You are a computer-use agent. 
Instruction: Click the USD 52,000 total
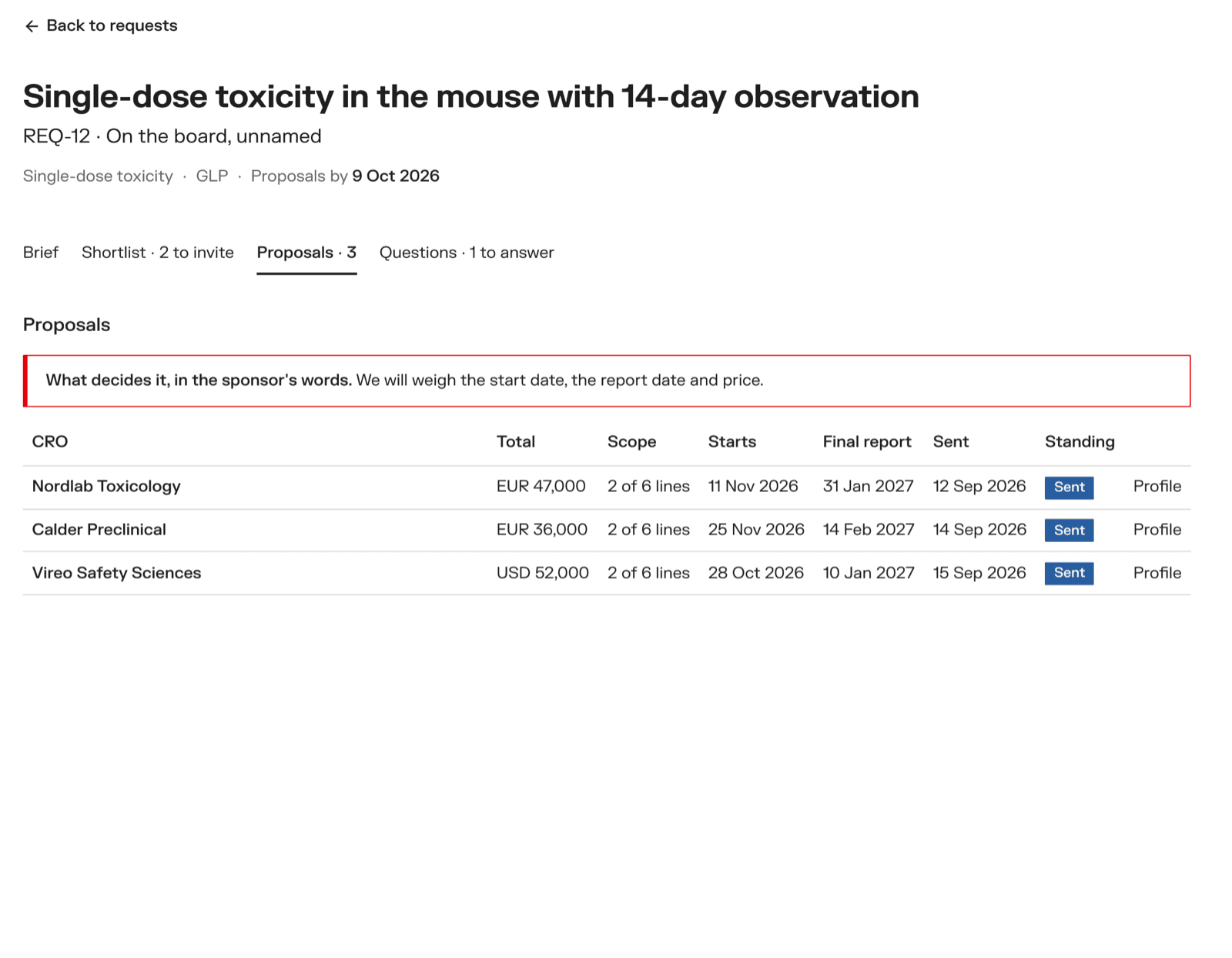pos(543,573)
